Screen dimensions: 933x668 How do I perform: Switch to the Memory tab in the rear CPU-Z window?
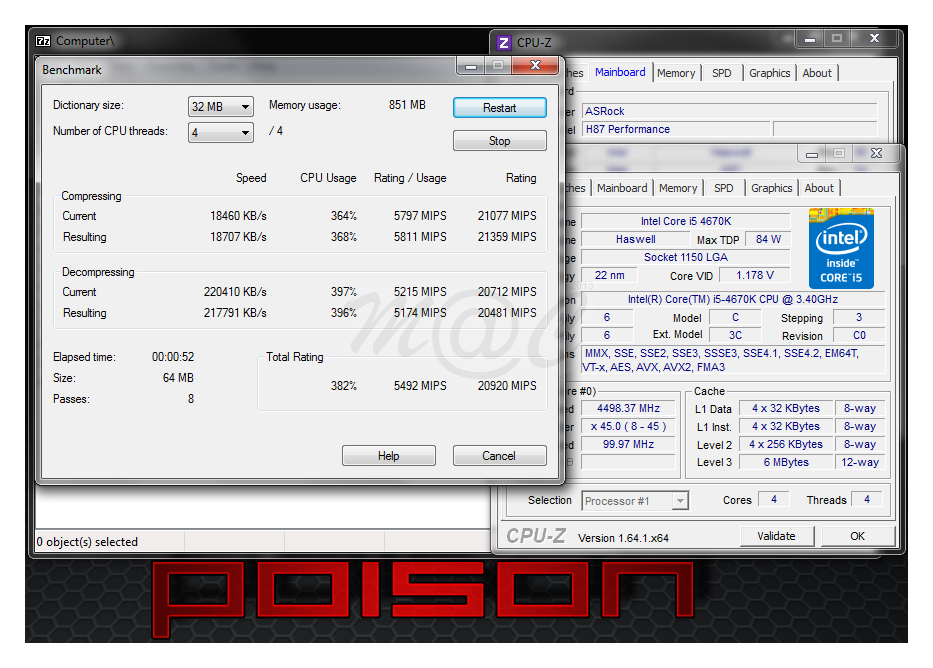676,73
